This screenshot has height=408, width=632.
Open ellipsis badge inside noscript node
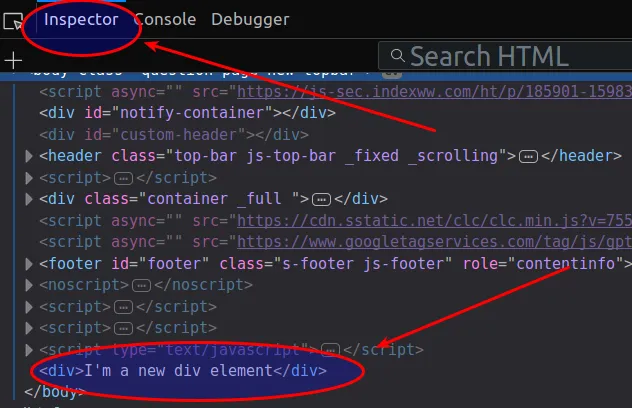pos(141,286)
